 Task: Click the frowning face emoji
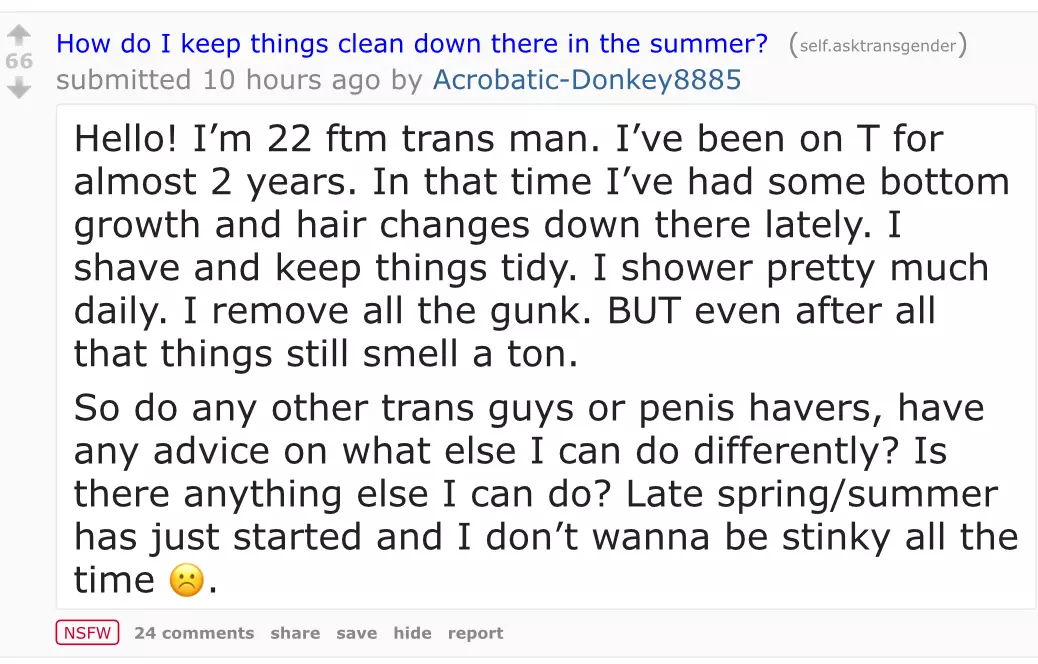tap(186, 581)
